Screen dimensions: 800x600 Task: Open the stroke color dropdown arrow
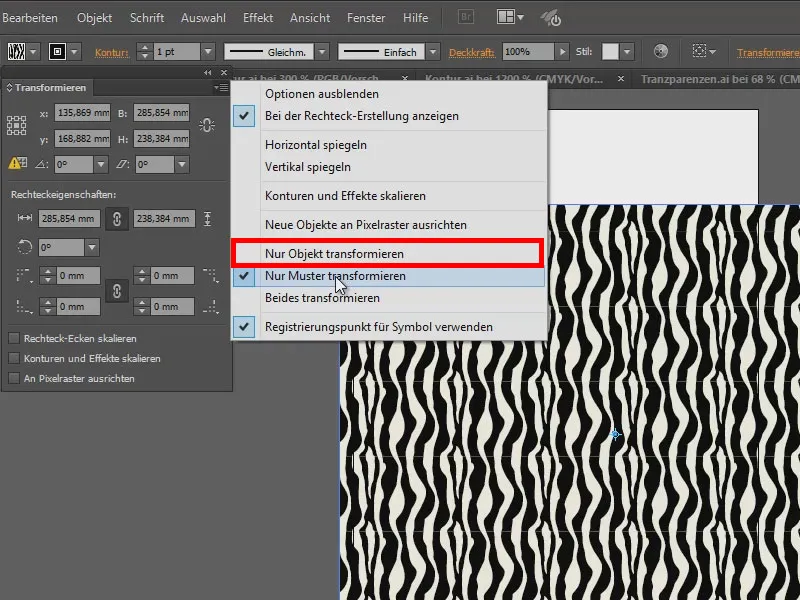click(x=74, y=52)
